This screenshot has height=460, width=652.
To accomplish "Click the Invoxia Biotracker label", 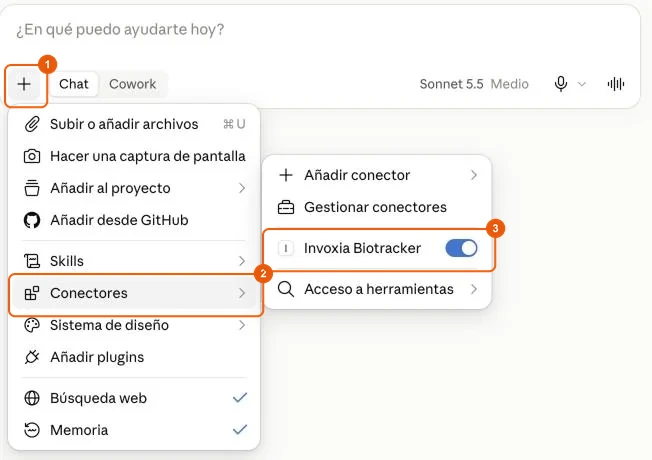I will (x=362, y=248).
